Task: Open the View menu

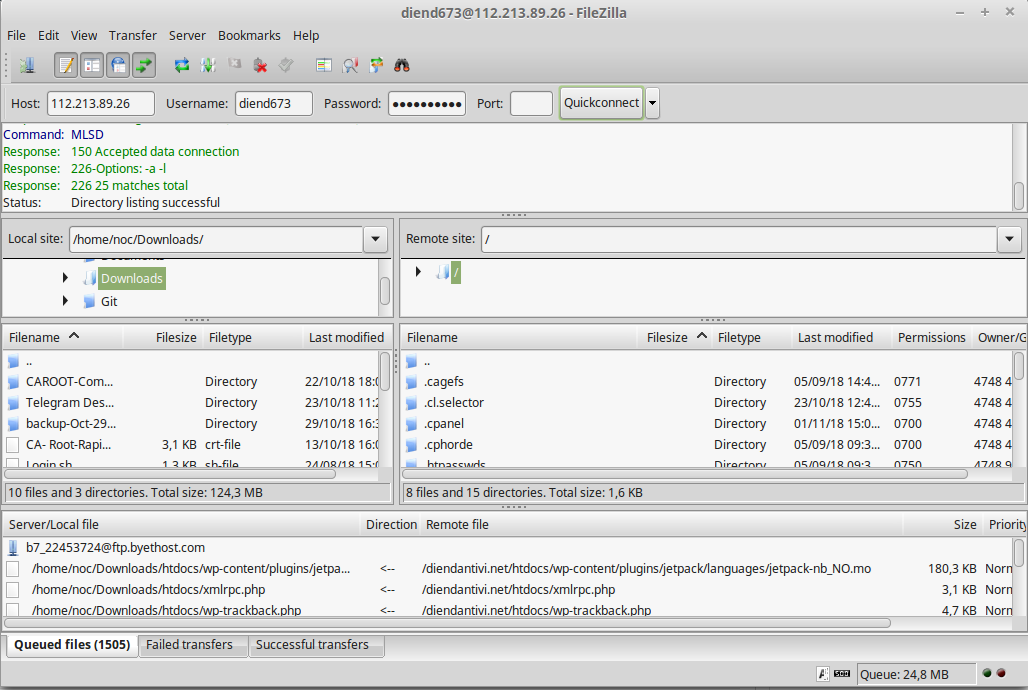Action: coord(84,35)
